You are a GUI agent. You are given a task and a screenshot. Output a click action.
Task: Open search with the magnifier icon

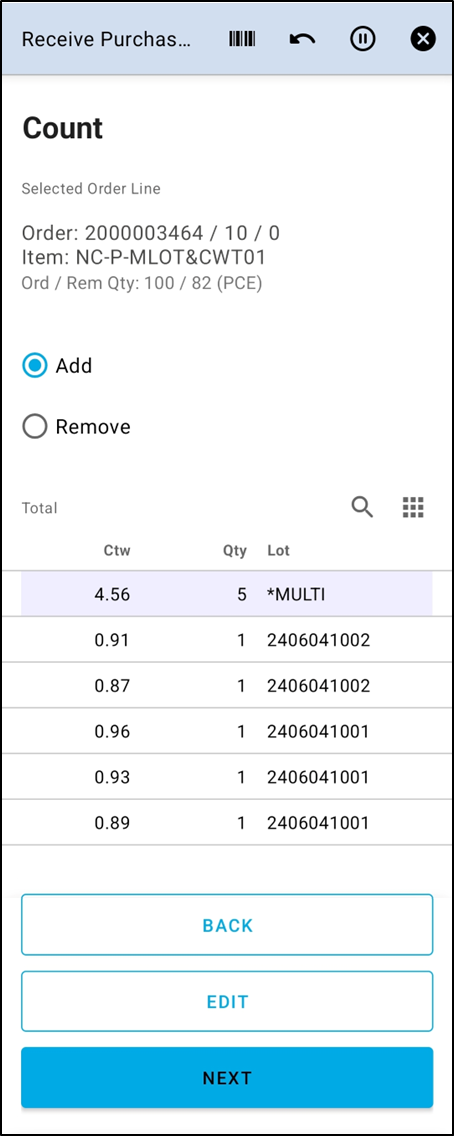point(362,507)
